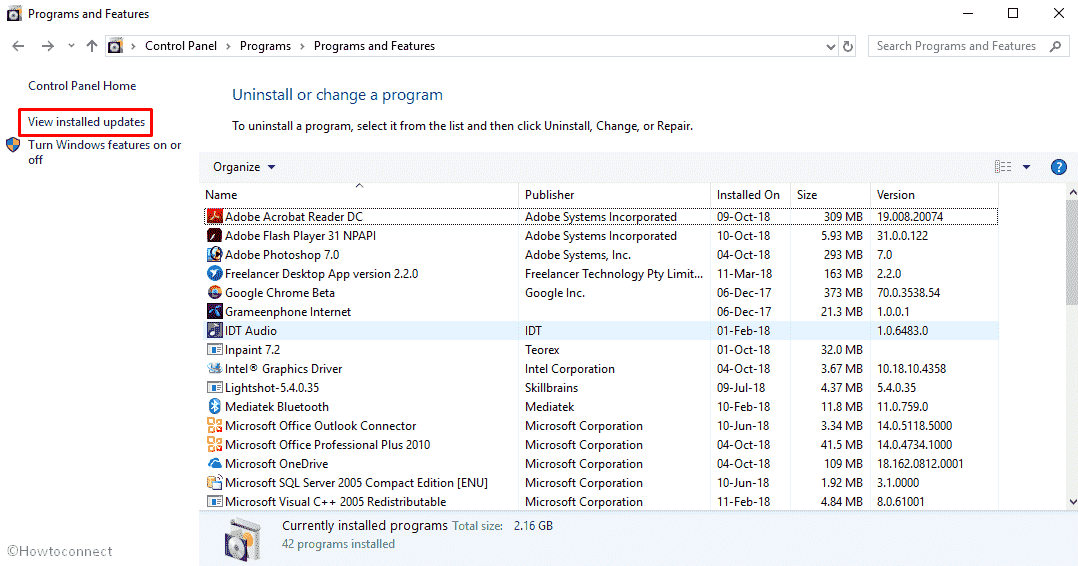Click the Mediatek Bluetooth icon
This screenshot has height=566, width=1078.
click(x=214, y=407)
